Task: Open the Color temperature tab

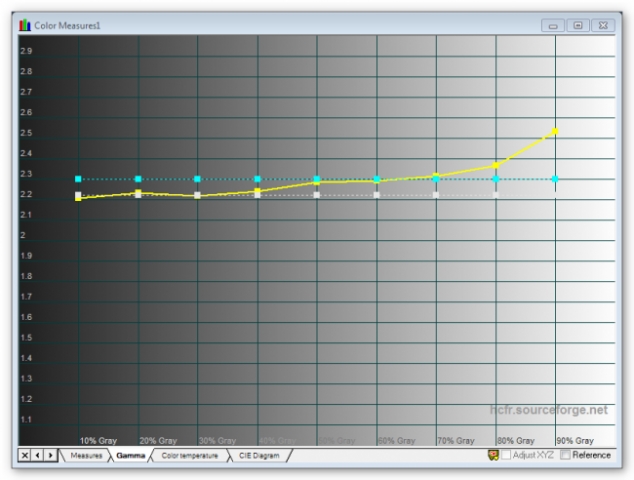Action: pos(189,456)
